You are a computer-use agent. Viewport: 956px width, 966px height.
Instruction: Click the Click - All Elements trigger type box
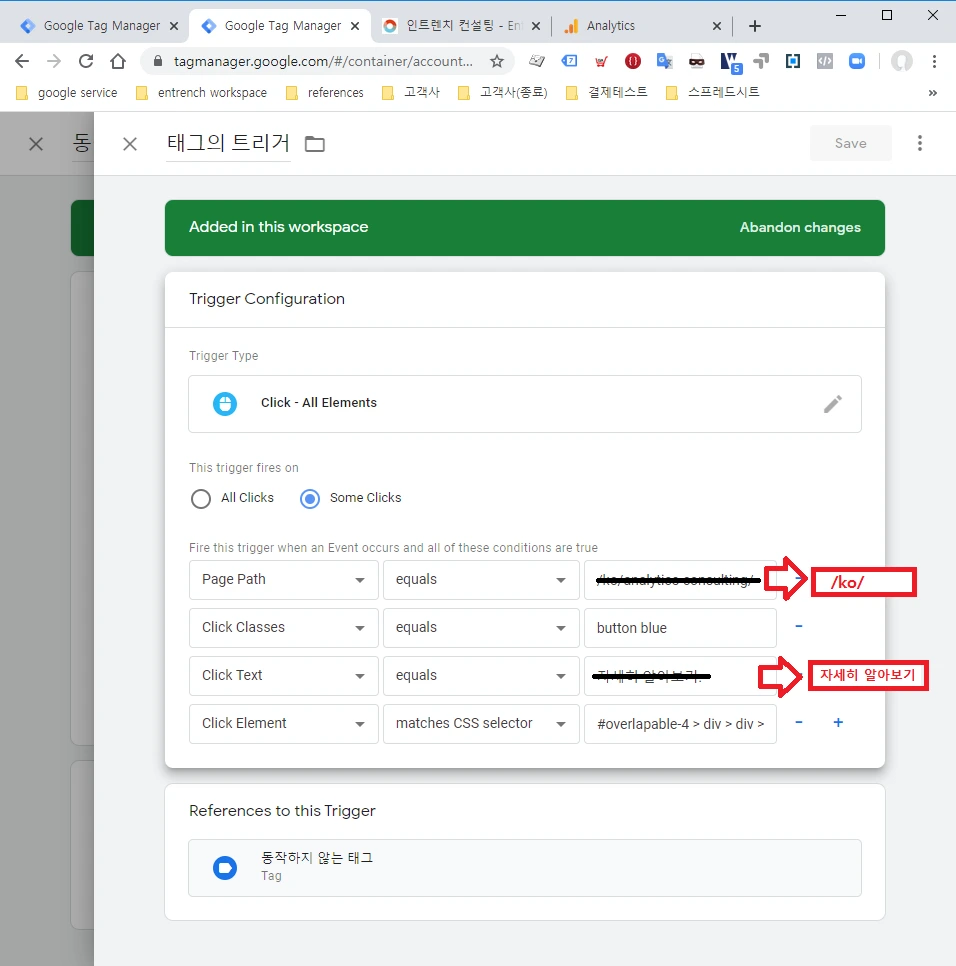click(x=525, y=404)
